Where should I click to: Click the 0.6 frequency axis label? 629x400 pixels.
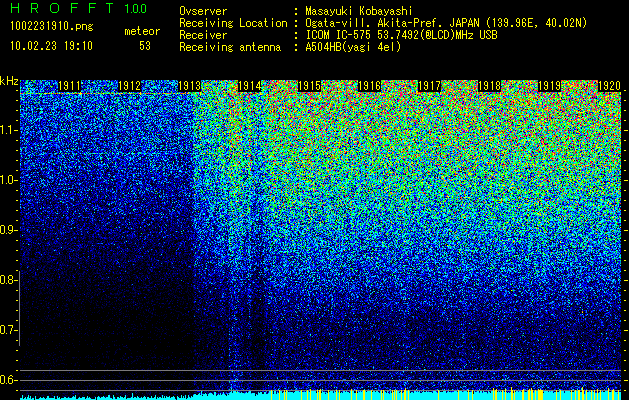pyautogui.click(x=7, y=380)
